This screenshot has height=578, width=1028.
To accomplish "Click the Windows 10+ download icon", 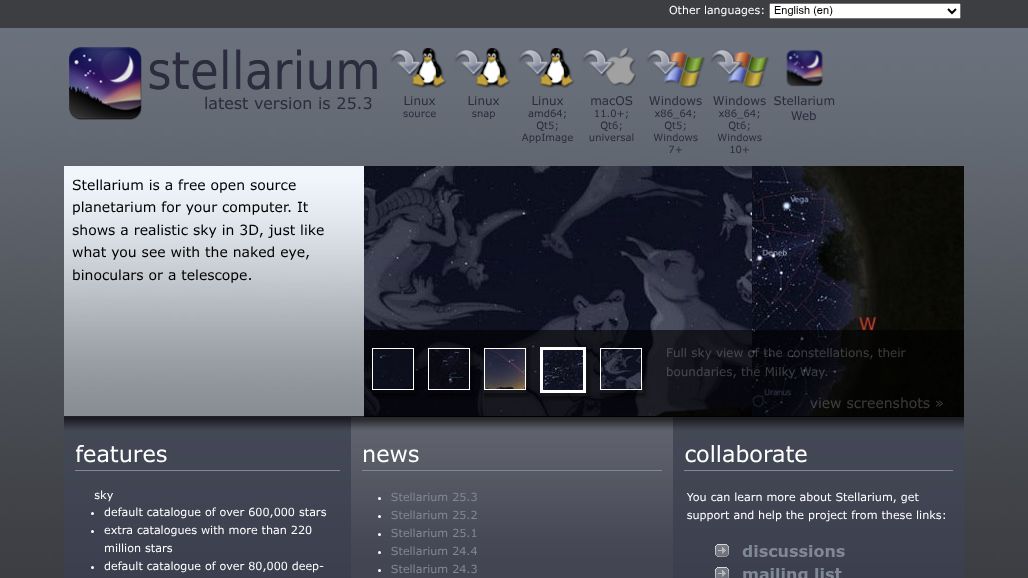I will pos(739,67).
